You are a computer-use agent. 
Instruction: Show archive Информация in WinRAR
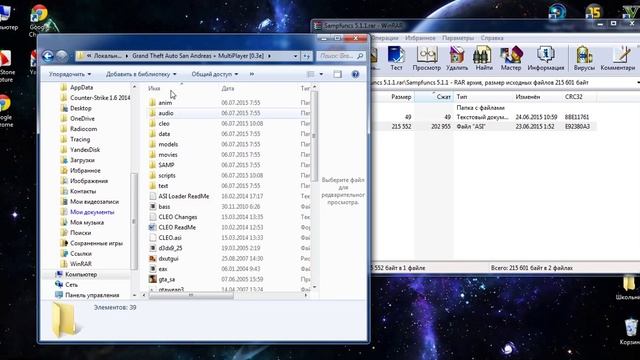point(546,59)
